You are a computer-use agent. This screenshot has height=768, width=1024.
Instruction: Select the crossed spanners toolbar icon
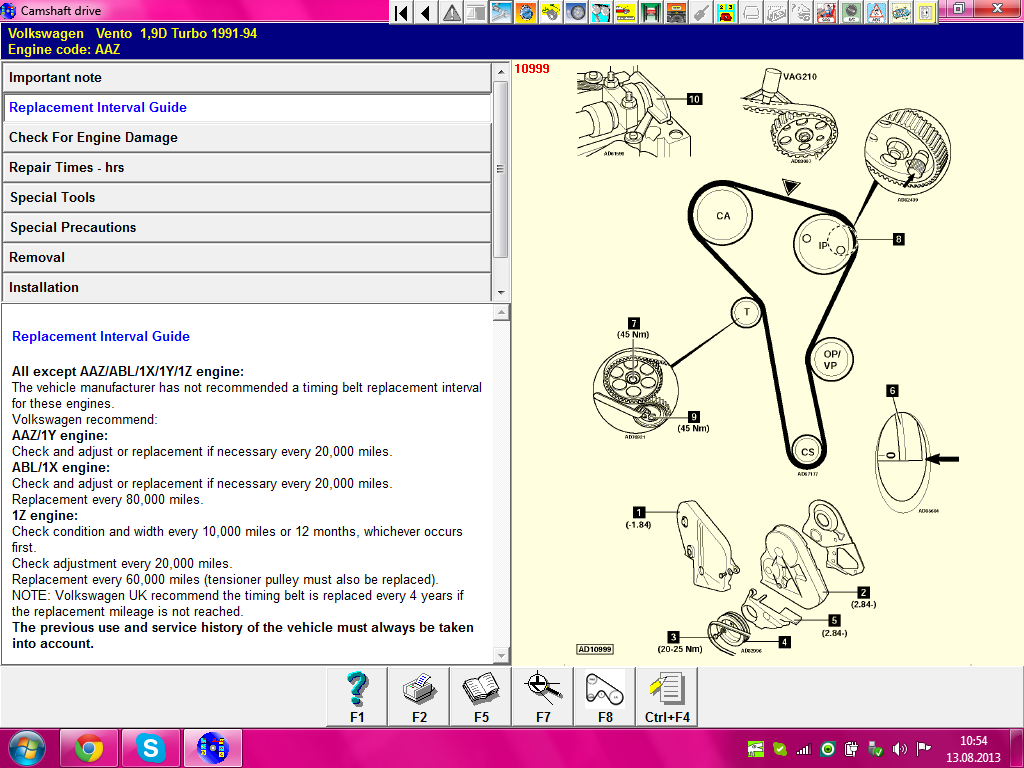[501, 12]
